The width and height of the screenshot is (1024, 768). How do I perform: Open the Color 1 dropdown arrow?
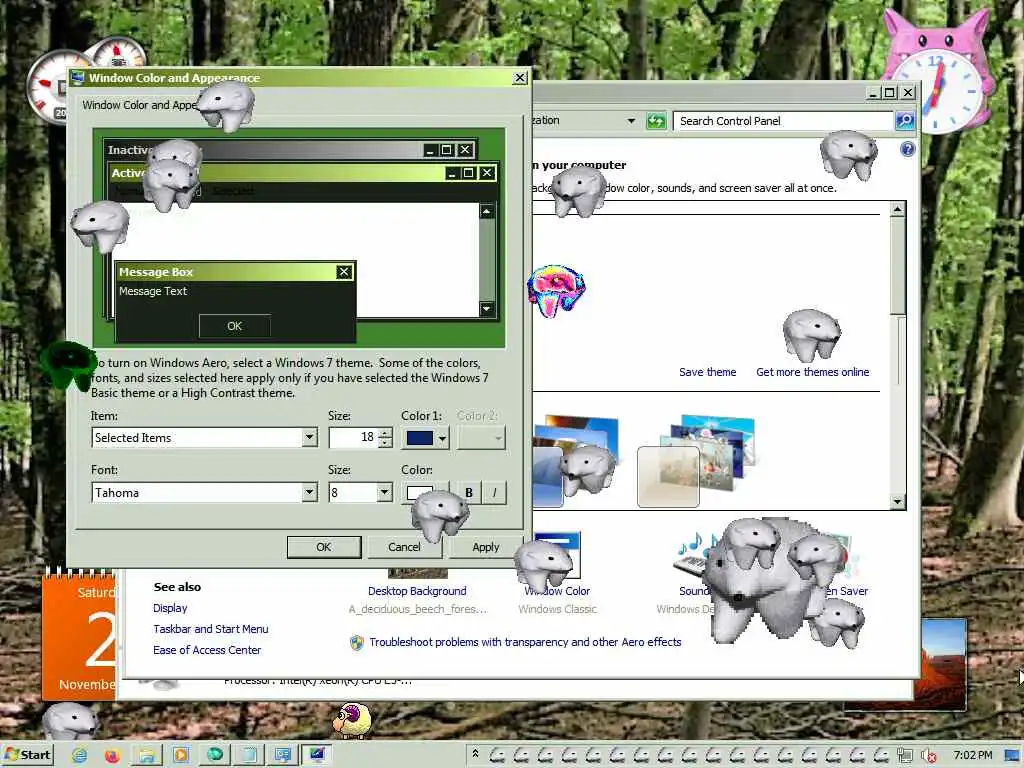(x=443, y=438)
